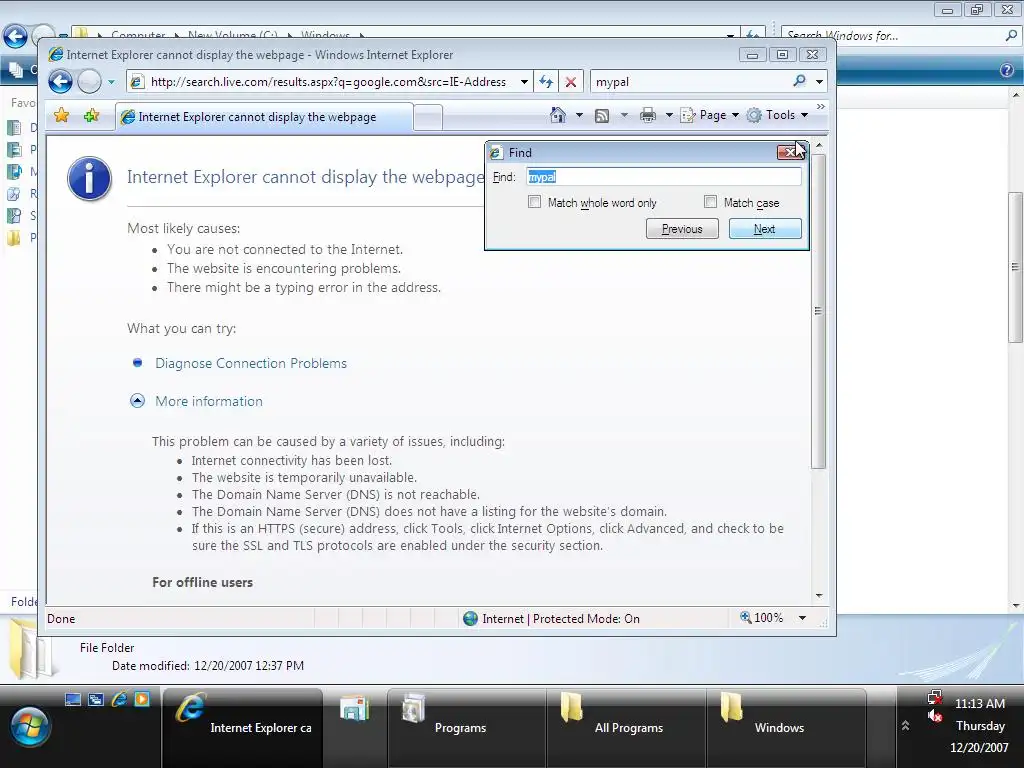Click the blue info icon

pos(89,178)
